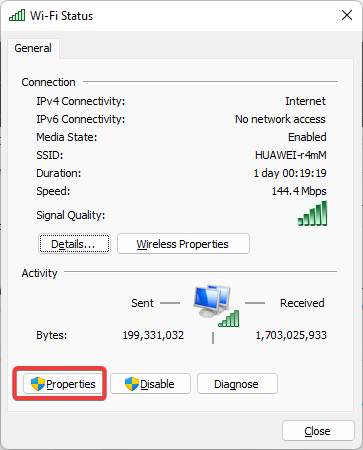Viewport: 363px width, 450px height.
Task: Click the Speed value 144.4 Mbps
Action: 299,191
